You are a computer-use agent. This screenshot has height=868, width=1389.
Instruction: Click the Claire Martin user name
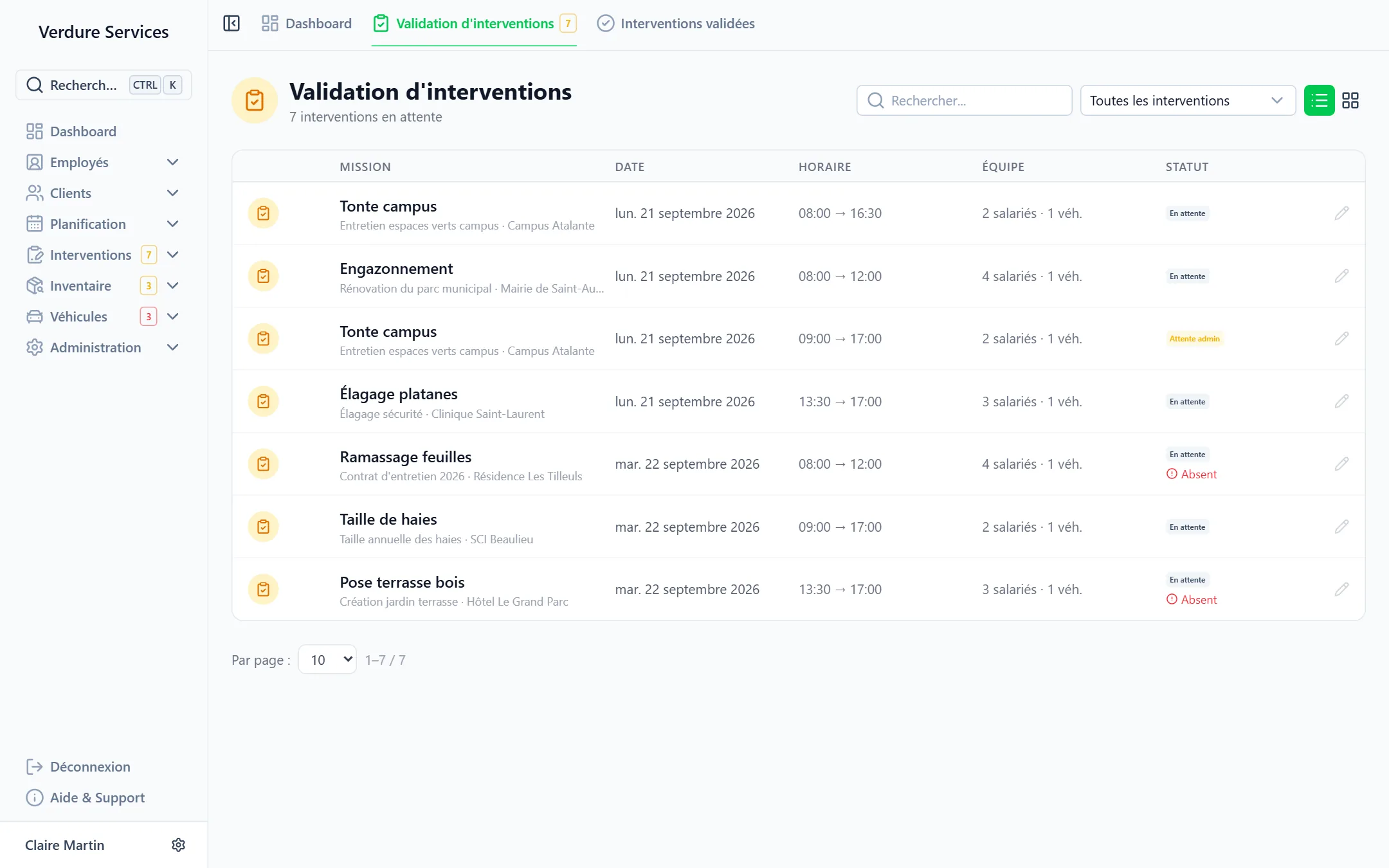[64, 845]
